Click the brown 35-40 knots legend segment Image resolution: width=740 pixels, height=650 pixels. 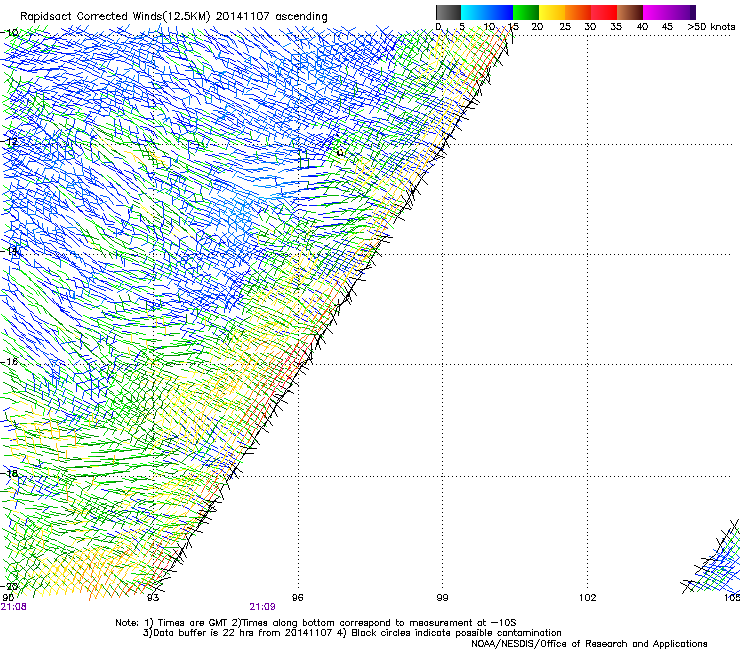[x=630, y=12]
